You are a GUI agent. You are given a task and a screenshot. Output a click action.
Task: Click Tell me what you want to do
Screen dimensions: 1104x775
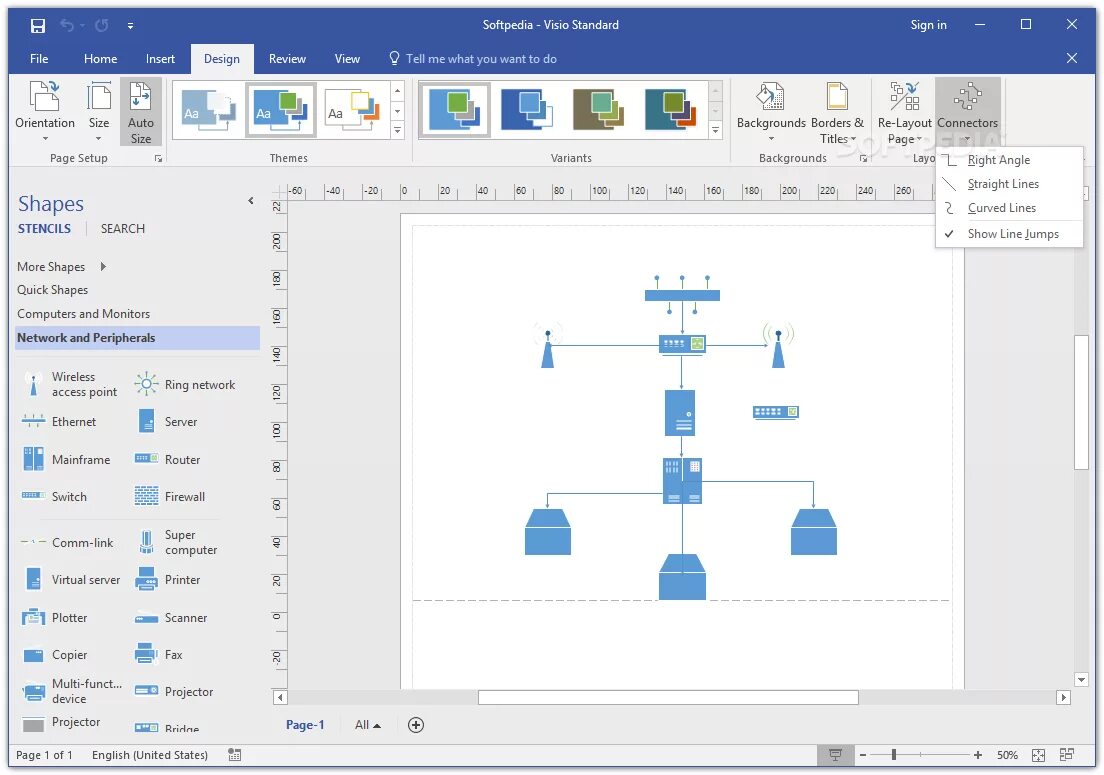click(473, 59)
